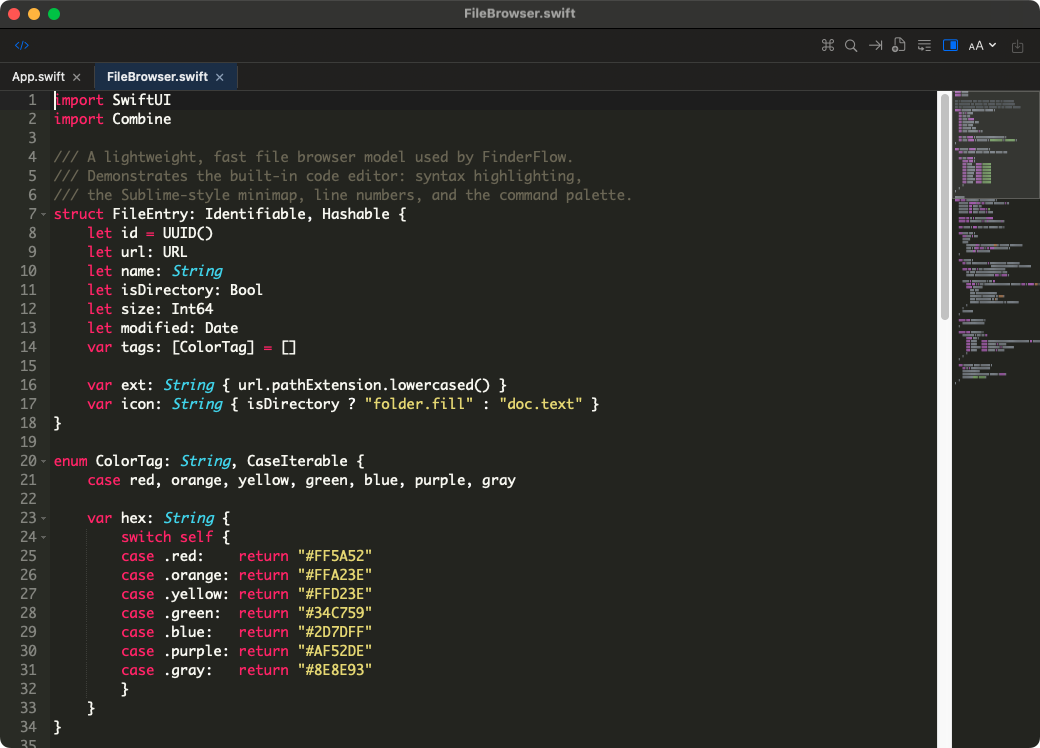Click the hex string "#2D7DFF"
The height and width of the screenshot is (748, 1040).
click(x=335, y=633)
